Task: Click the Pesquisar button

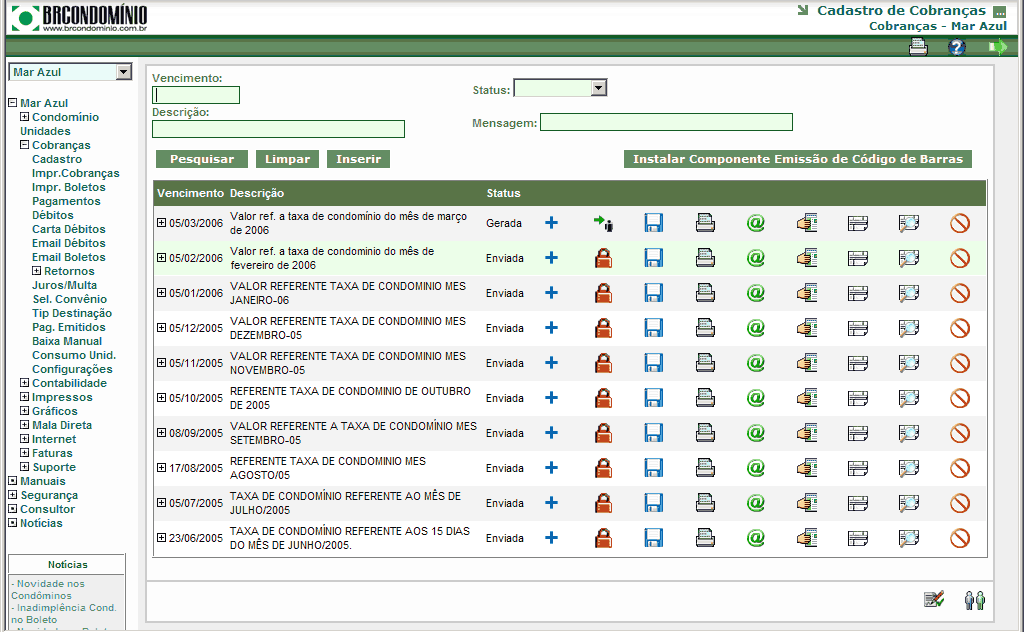Action: (x=202, y=159)
